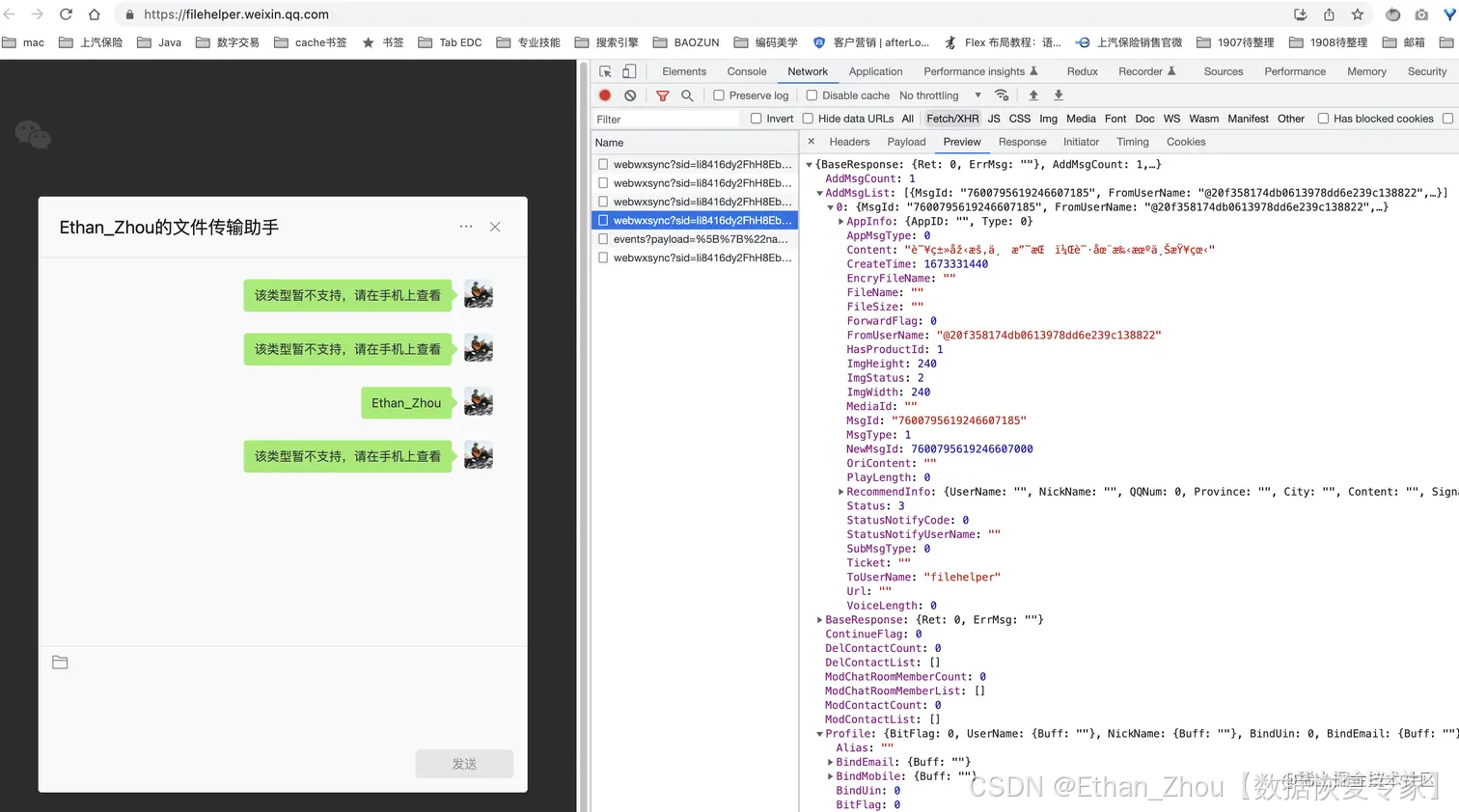
Task: Expand the AppInfo tree node
Action: [x=840, y=222]
